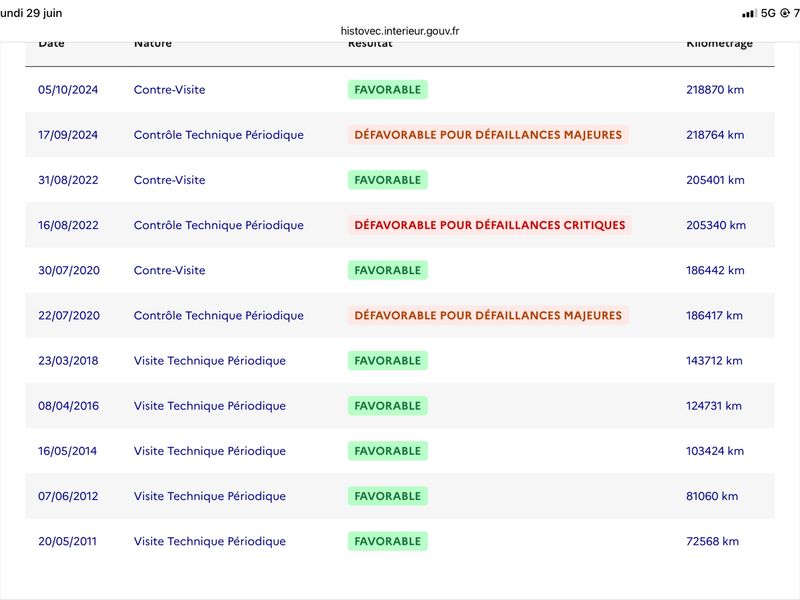The height and width of the screenshot is (600, 800).
Task: Tap the 5G signal status icon
Action: click(768, 13)
